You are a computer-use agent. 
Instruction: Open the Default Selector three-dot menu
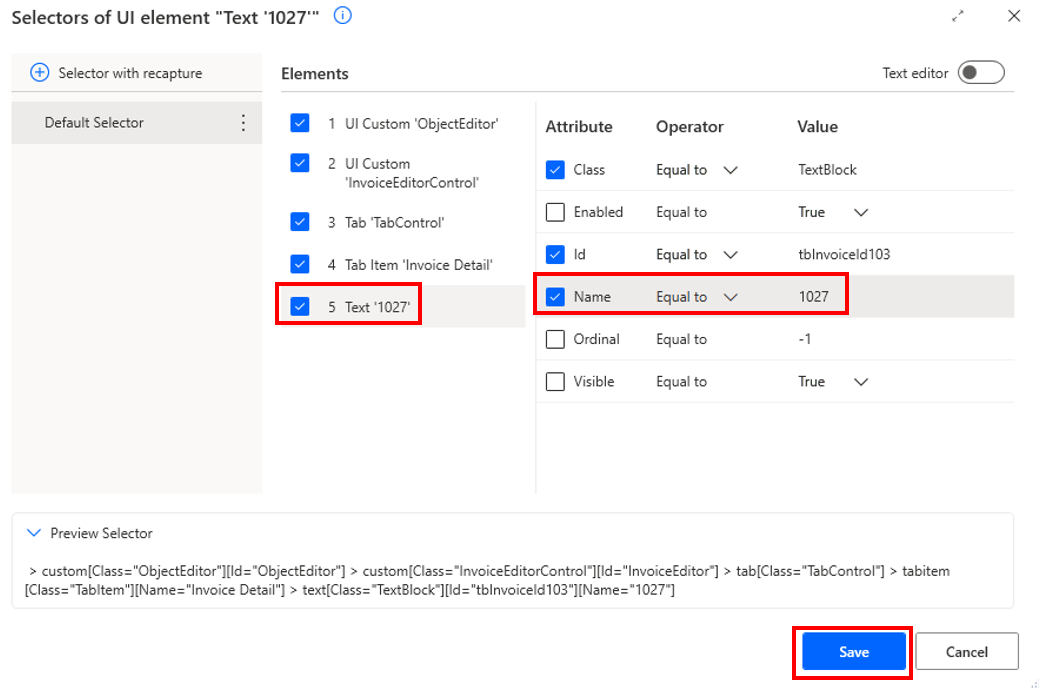click(x=243, y=123)
